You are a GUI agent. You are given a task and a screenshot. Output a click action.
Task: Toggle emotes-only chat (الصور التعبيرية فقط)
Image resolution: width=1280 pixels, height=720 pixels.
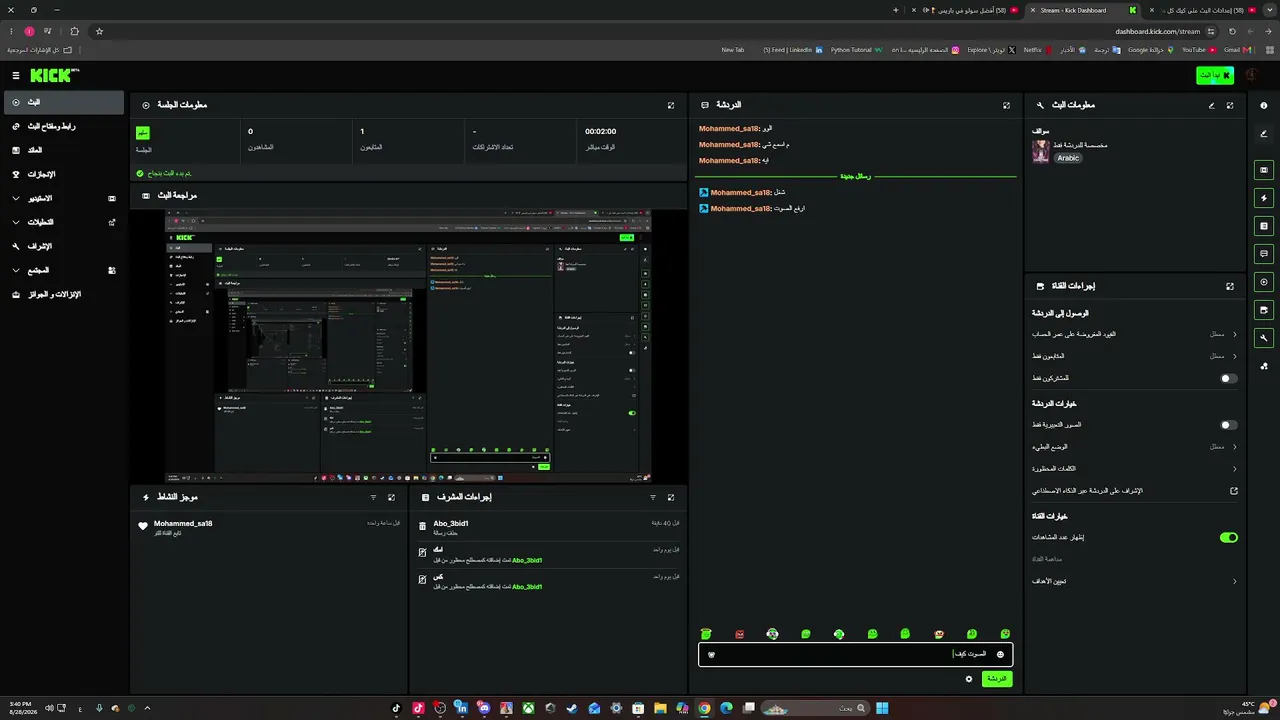pyautogui.click(x=1229, y=425)
